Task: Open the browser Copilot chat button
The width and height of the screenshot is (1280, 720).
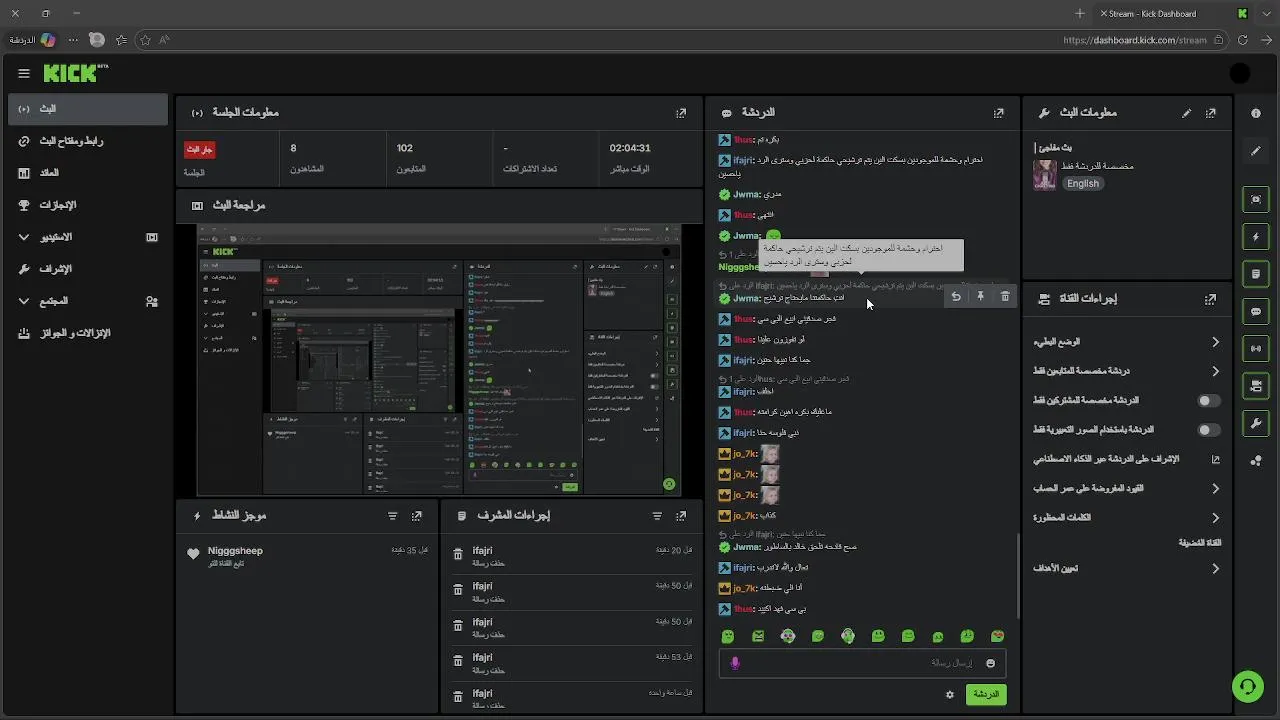Action: pyautogui.click(x=48, y=40)
